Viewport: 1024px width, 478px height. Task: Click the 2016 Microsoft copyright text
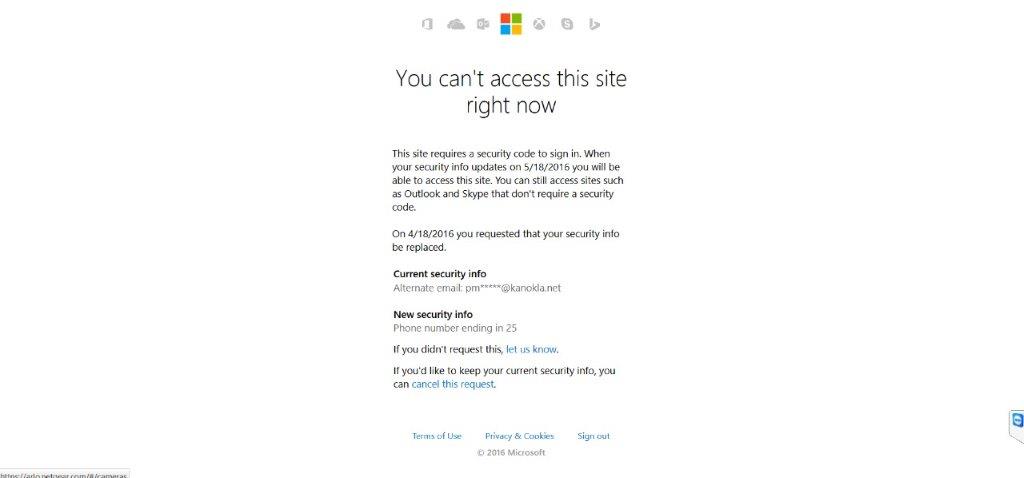(511, 452)
